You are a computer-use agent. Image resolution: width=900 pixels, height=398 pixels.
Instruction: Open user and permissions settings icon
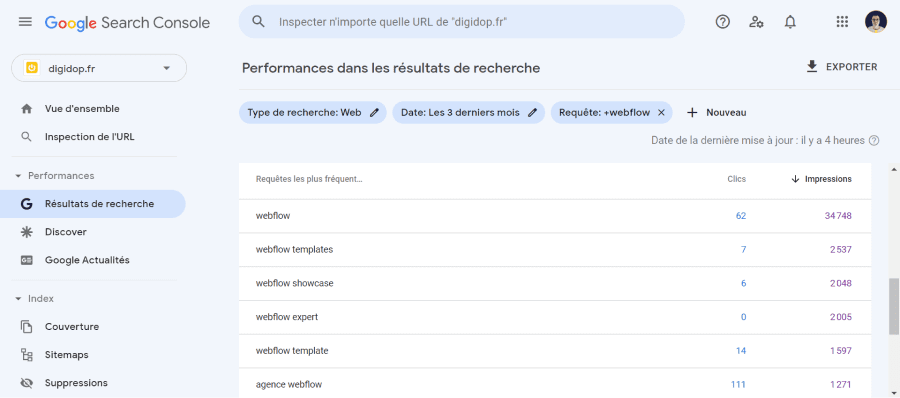pos(756,22)
